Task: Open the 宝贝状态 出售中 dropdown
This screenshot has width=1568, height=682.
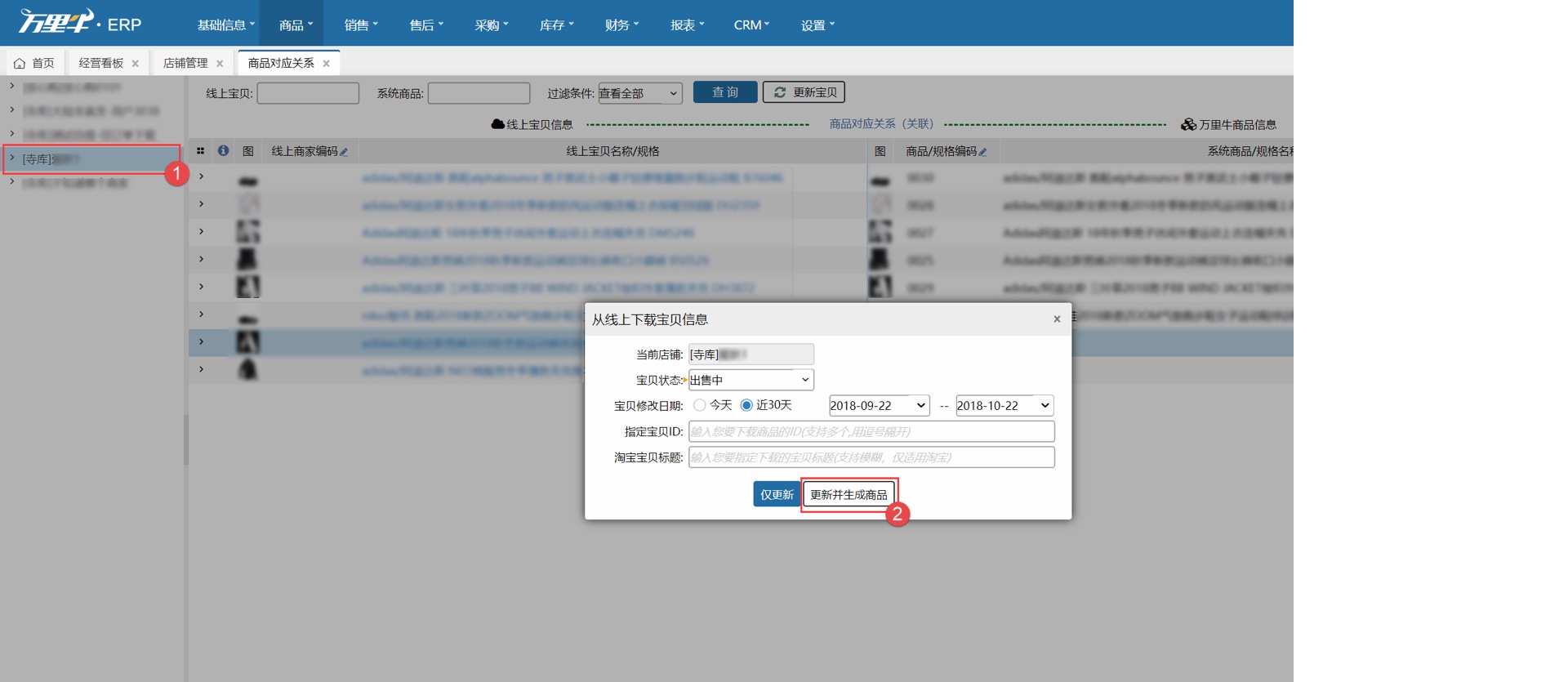Action: tap(751, 380)
